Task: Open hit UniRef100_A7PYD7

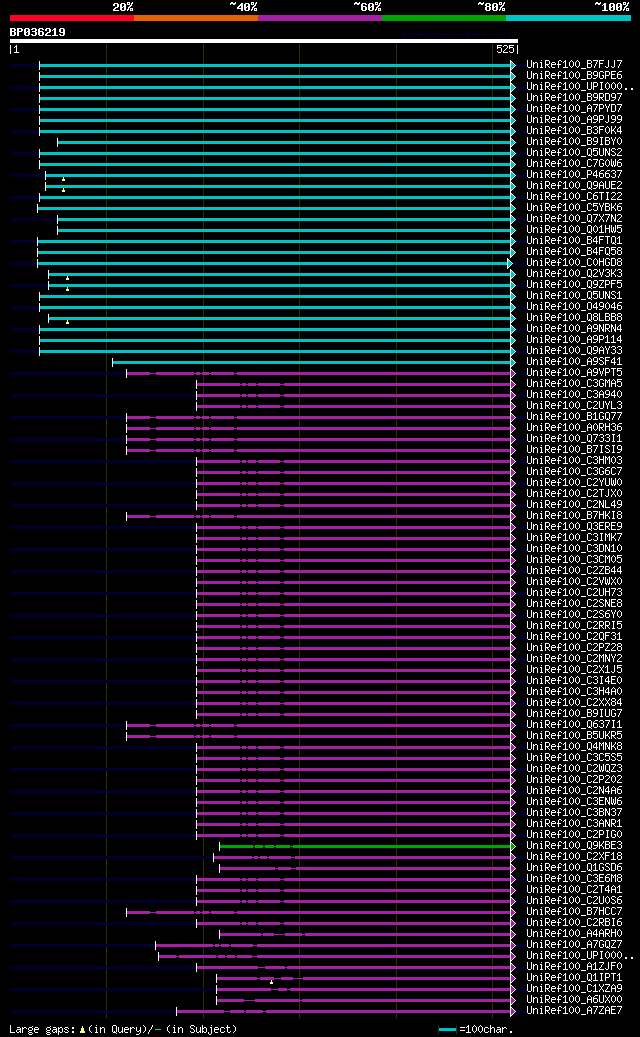Action: [574, 109]
